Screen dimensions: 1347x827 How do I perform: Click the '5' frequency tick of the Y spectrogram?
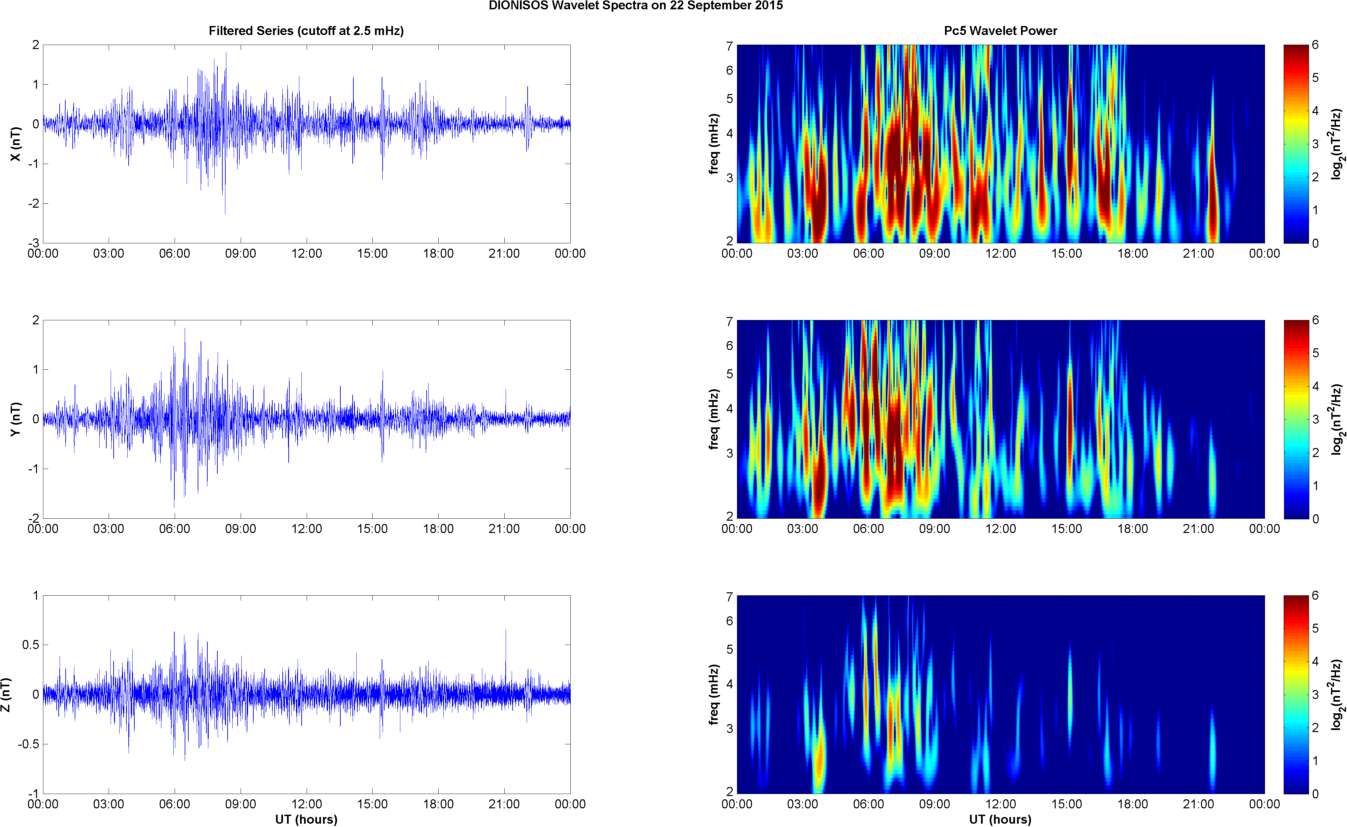tap(730, 374)
